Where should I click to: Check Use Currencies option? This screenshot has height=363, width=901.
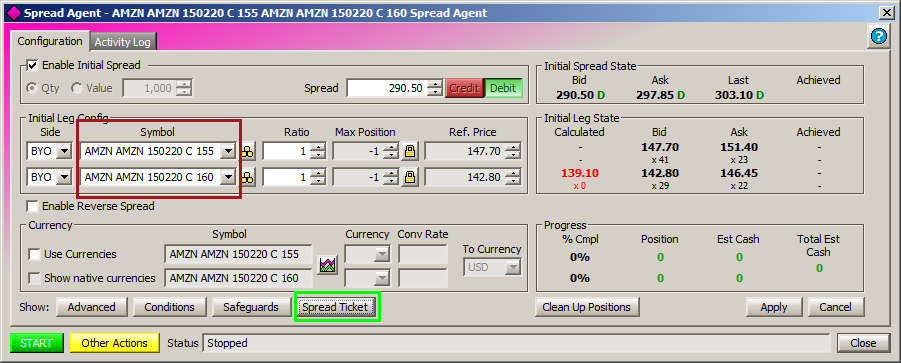pos(34,254)
